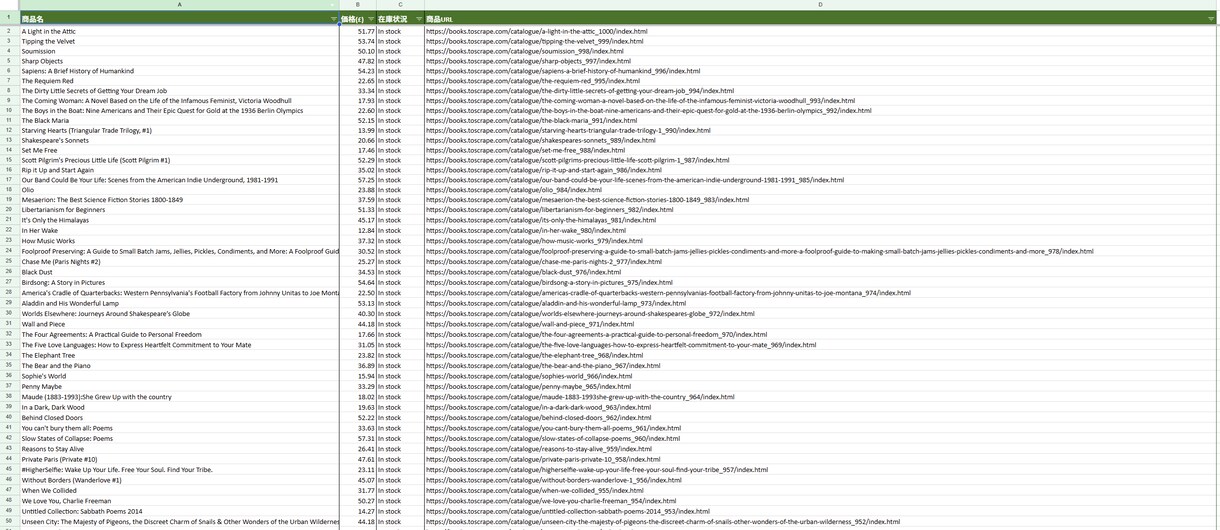
Task: Select price cell 22.65
Action: click(358, 81)
